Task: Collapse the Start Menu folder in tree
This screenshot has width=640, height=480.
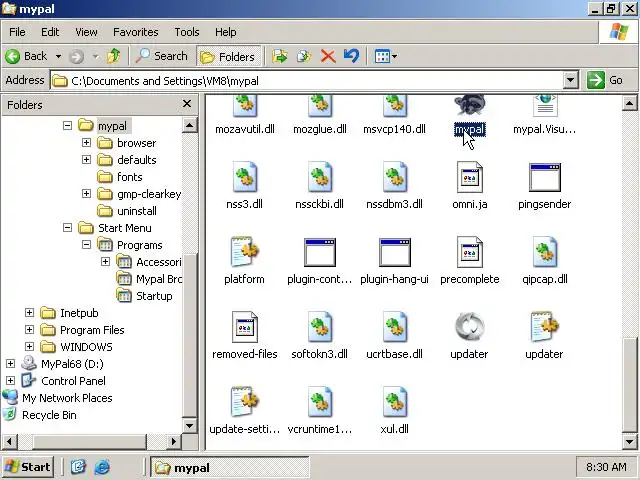Action: (67, 227)
